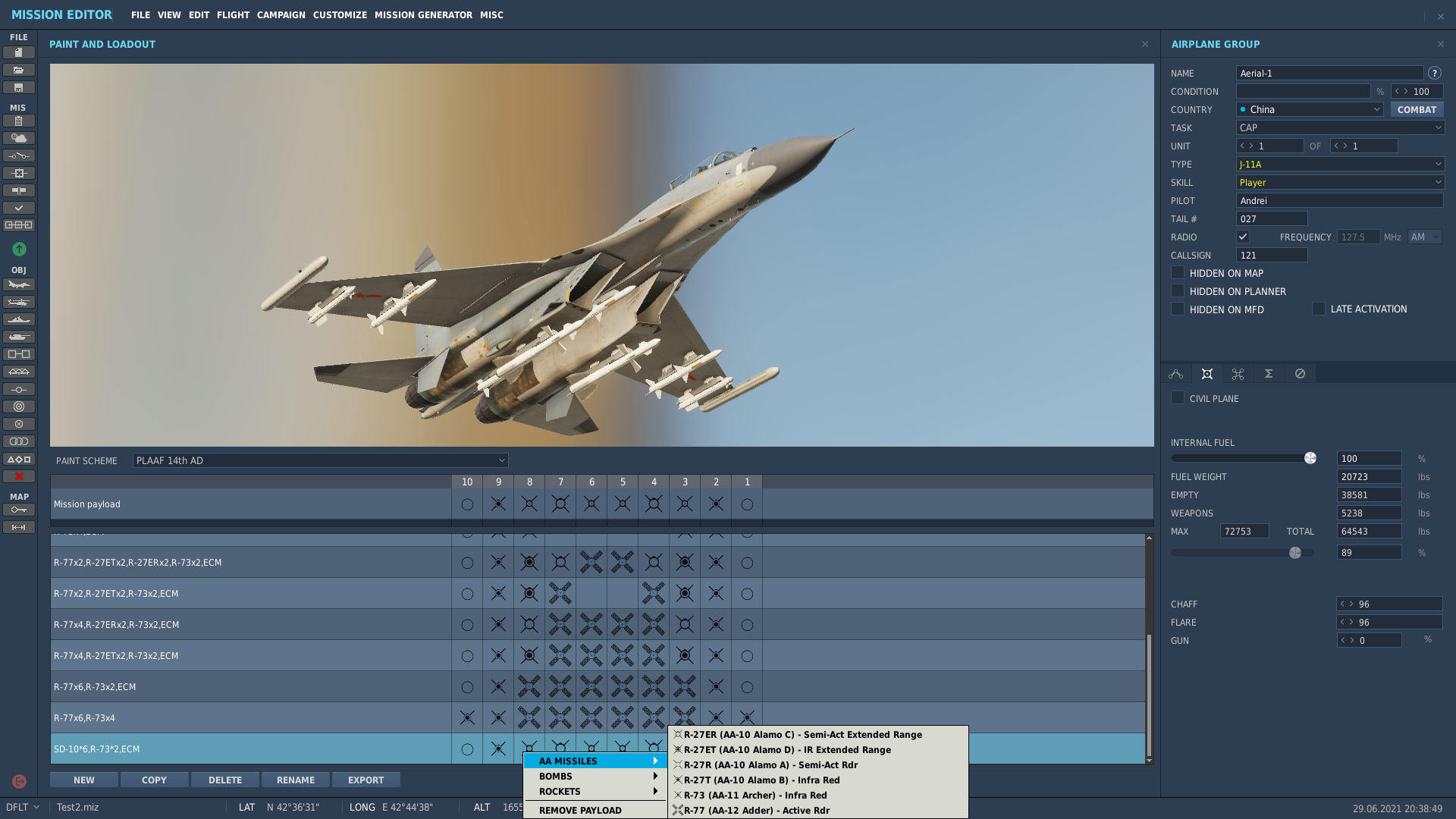Click the triangle-diamond-square shapes icon

tap(19, 459)
